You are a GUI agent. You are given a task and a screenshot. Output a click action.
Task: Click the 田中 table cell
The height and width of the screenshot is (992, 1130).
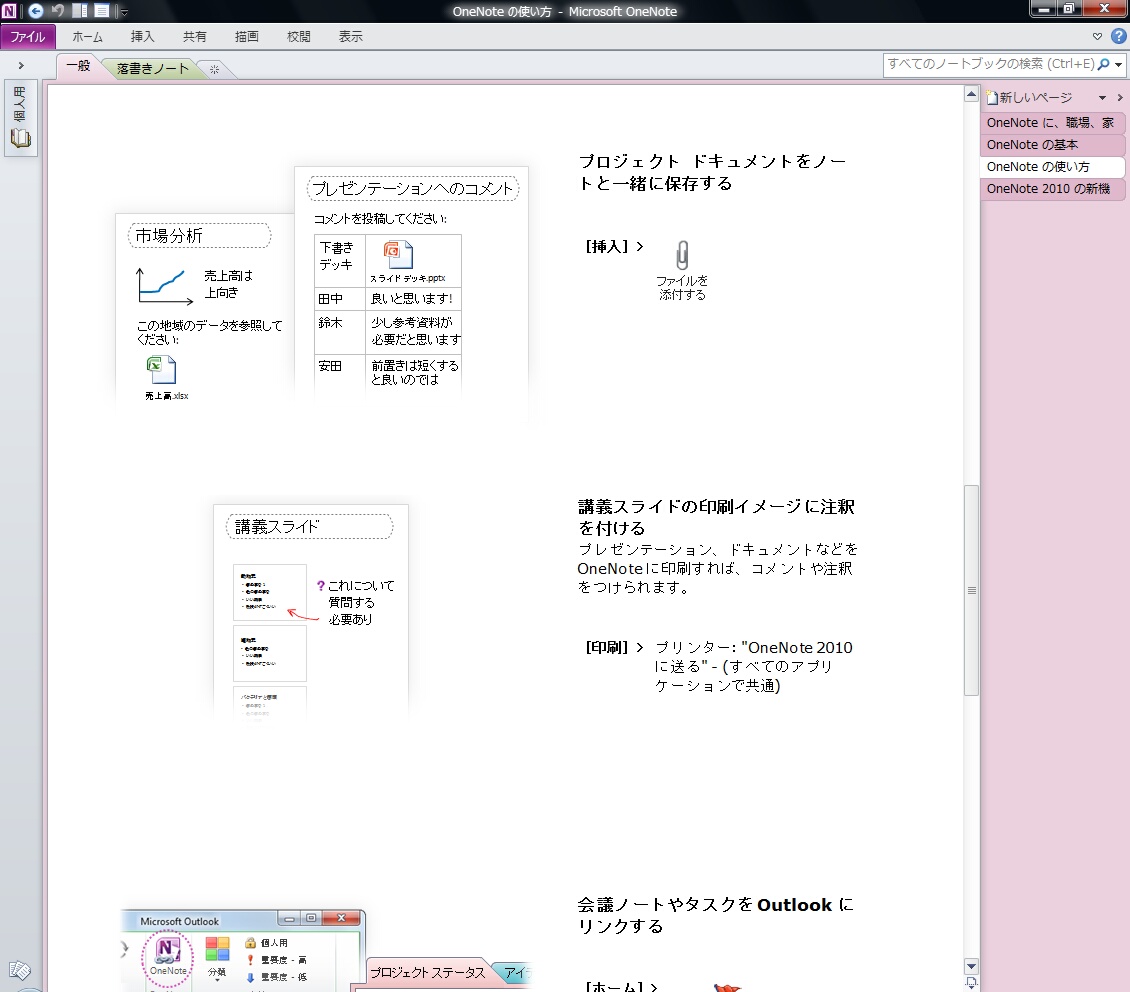[x=340, y=299]
